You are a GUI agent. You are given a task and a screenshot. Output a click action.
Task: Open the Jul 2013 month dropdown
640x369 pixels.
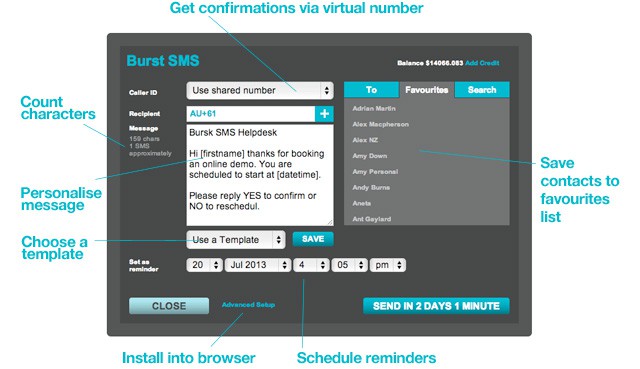(x=258, y=265)
